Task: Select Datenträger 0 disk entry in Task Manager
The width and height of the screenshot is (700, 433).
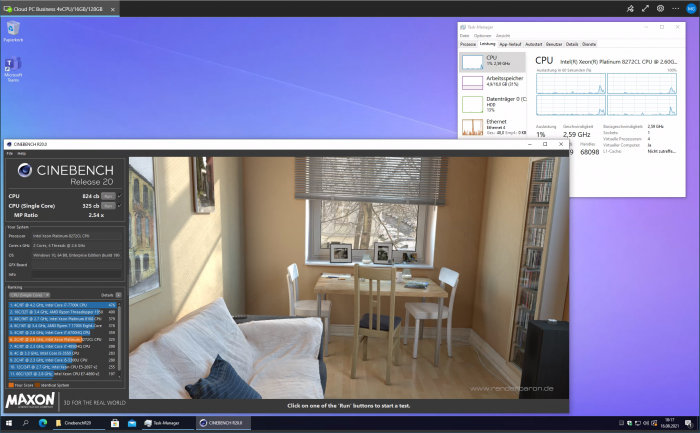Action: [x=493, y=104]
